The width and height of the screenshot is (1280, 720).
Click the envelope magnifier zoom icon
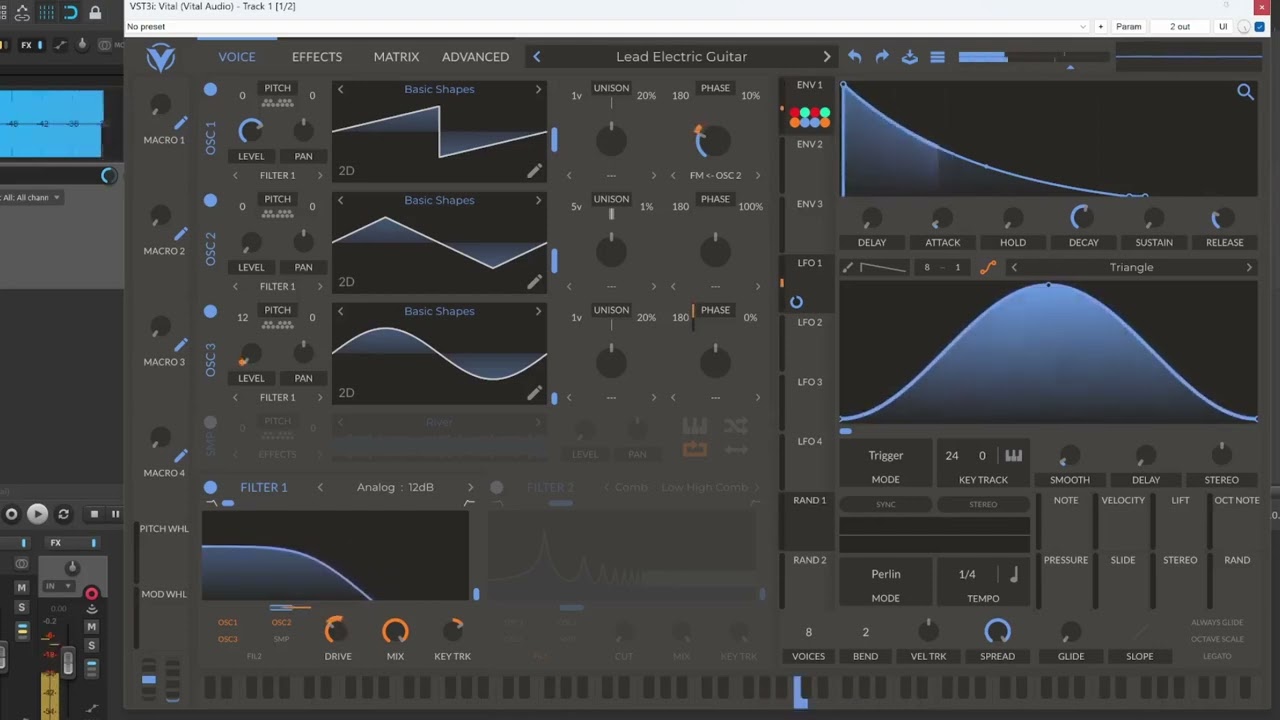pyautogui.click(x=1245, y=92)
